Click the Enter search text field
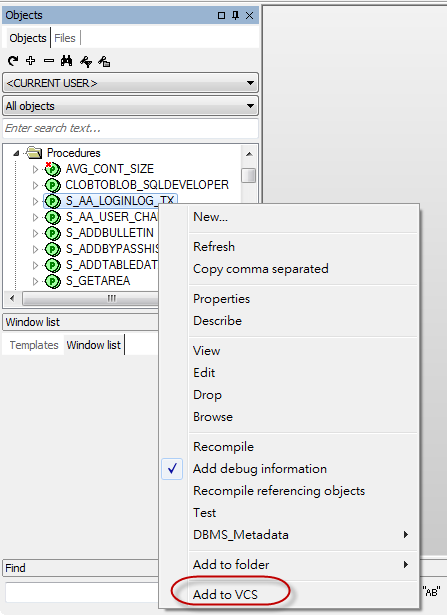The width and height of the screenshot is (447, 615). [x=131, y=128]
